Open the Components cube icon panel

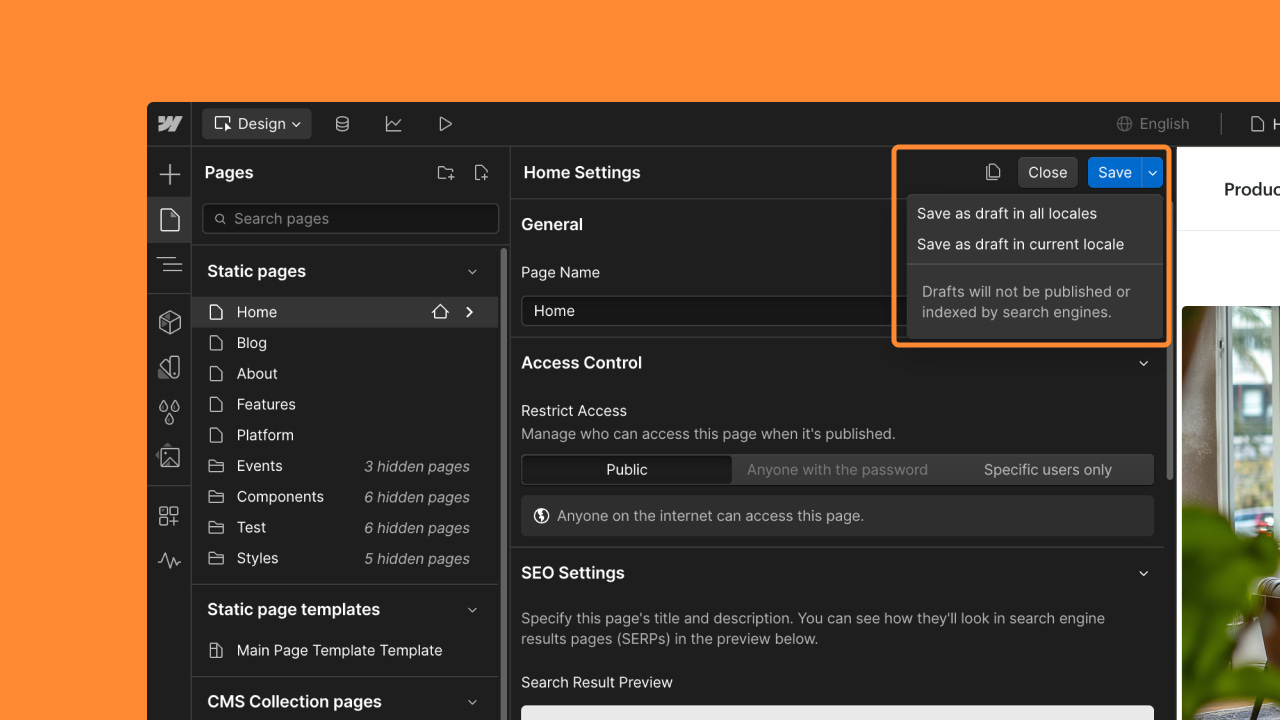coord(170,322)
